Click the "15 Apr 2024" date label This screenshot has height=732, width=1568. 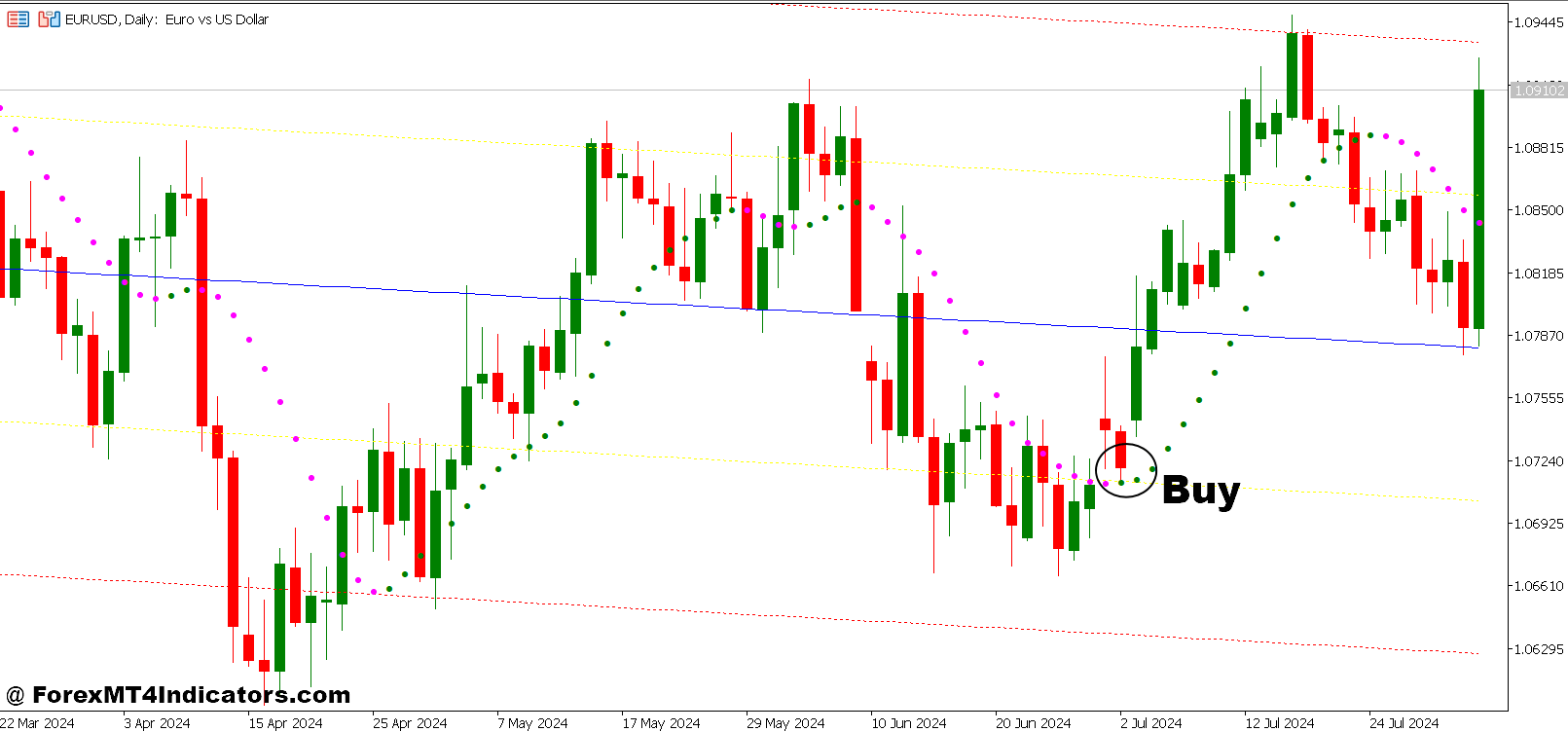coord(285,723)
